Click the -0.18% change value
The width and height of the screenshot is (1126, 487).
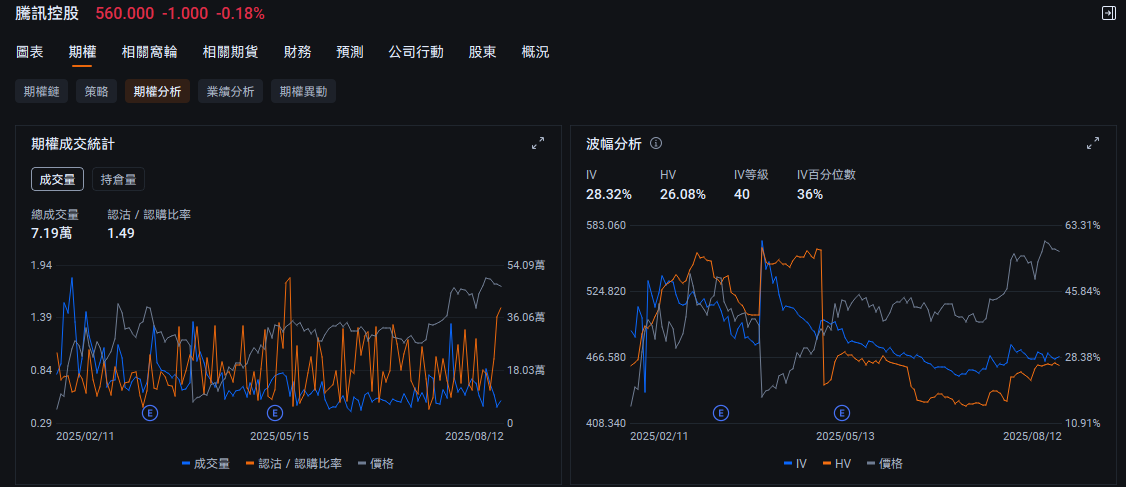coord(241,13)
